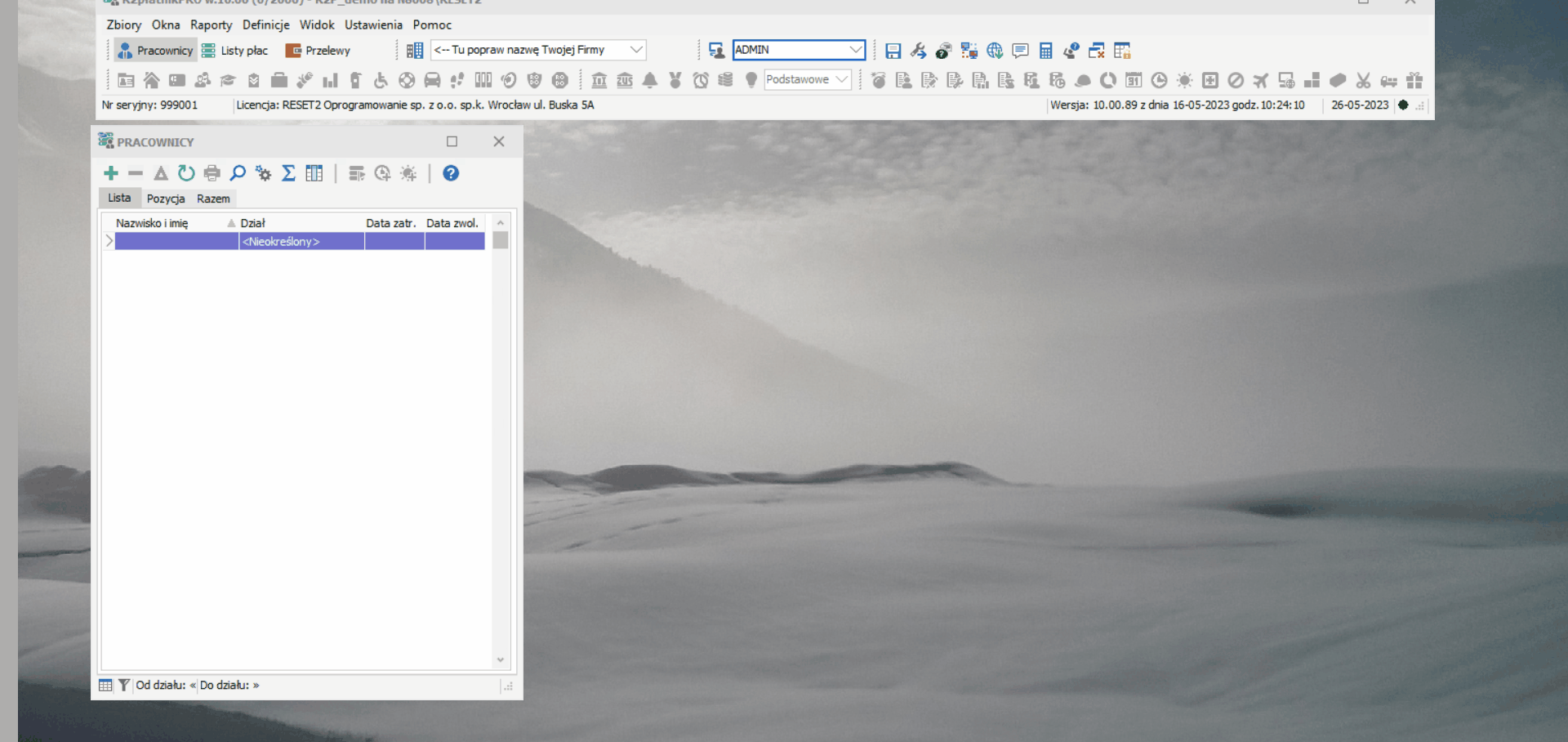
Task: Click the refresh icon in Pracownicy toolbar
Action: tap(186, 173)
